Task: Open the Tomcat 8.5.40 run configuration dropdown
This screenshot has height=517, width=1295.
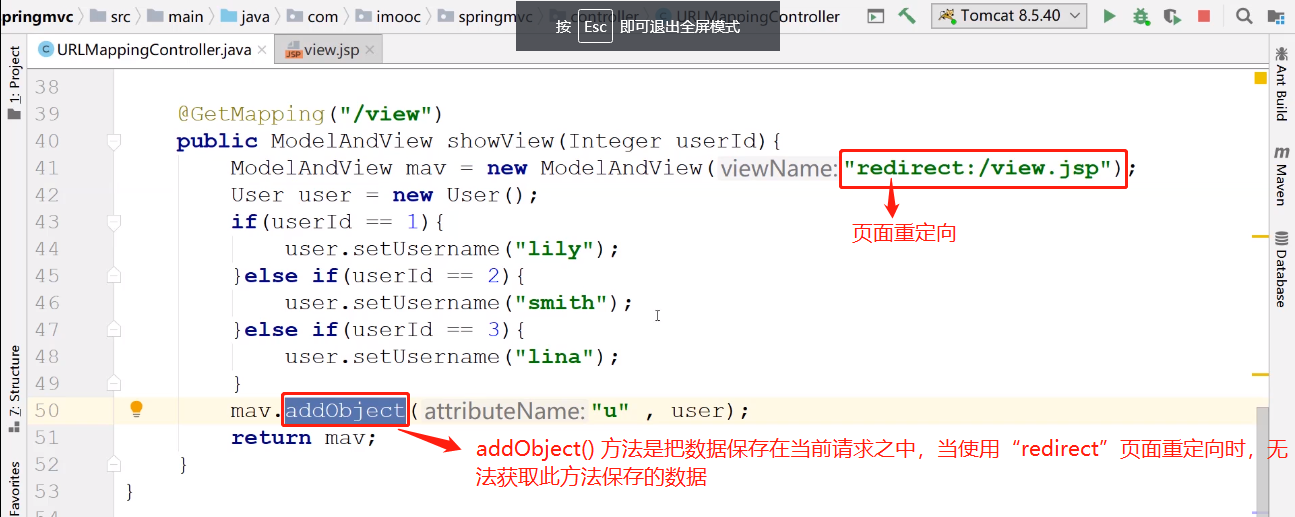Action: tap(1010, 16)
